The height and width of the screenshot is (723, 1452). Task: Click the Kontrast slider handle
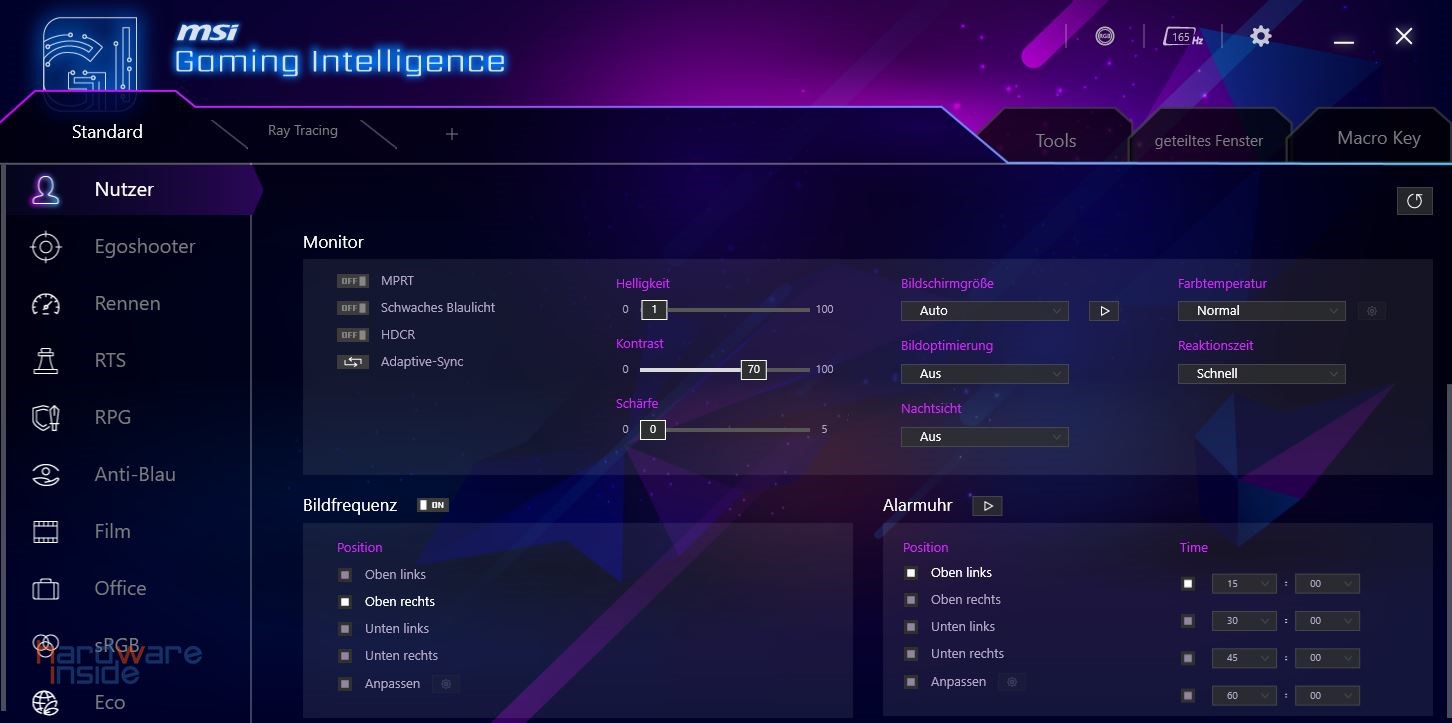[753, 370]
